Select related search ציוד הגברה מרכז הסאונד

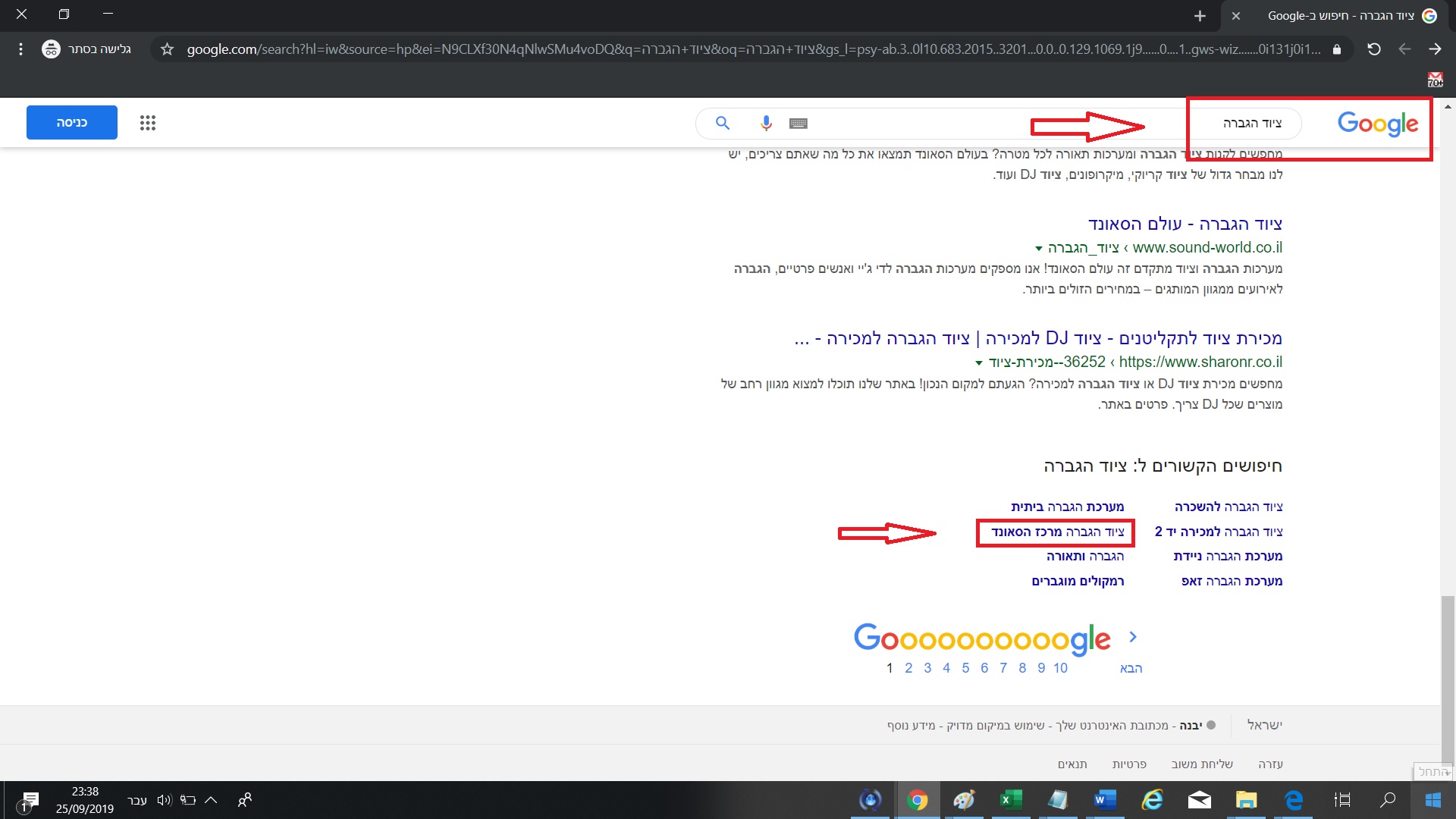(x=1058, y=532)
